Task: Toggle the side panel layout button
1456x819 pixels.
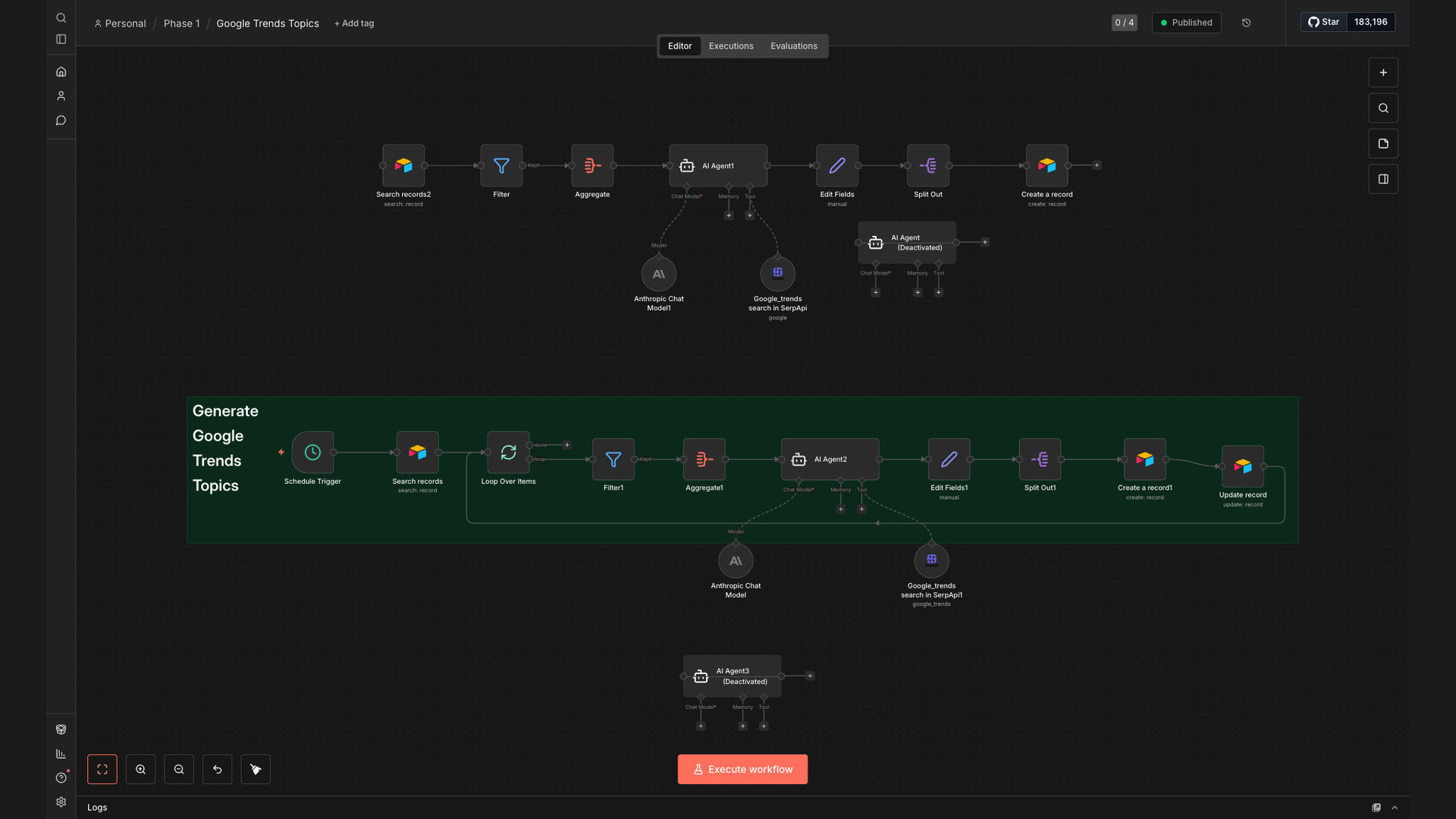Action: point(1383,180)
